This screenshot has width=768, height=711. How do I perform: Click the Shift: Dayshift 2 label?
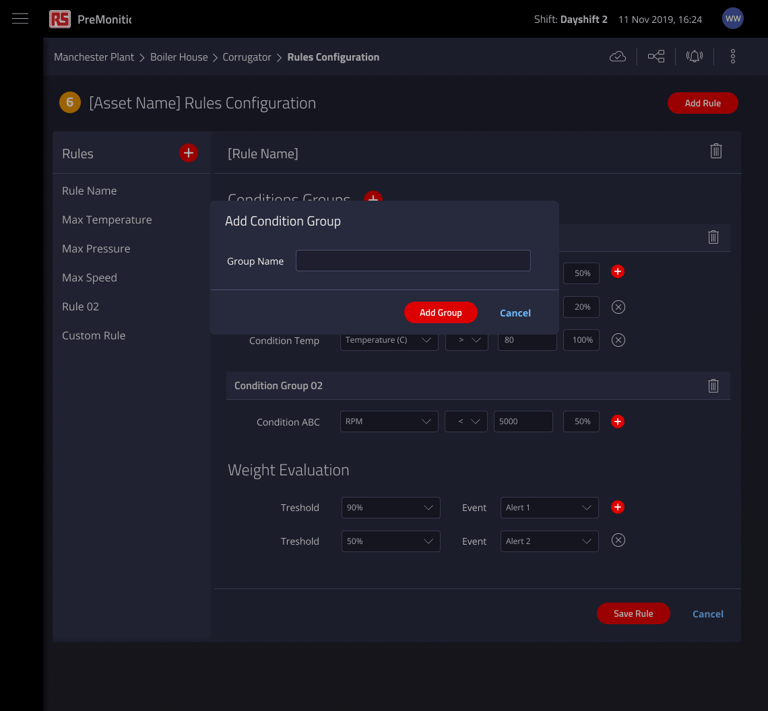pyautogui.click(x=571, y=20)
